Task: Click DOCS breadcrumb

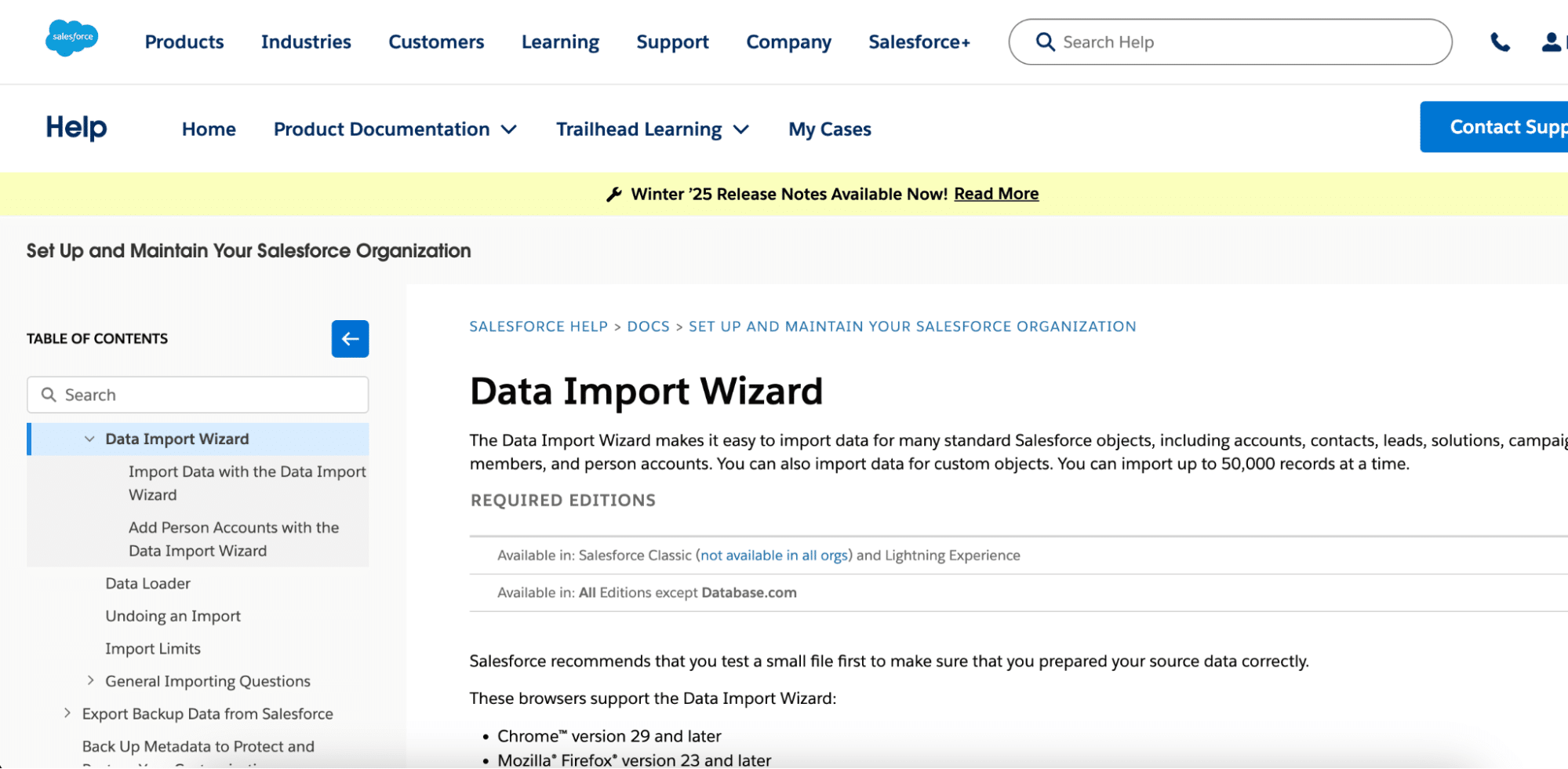Action: click(649, 326)
